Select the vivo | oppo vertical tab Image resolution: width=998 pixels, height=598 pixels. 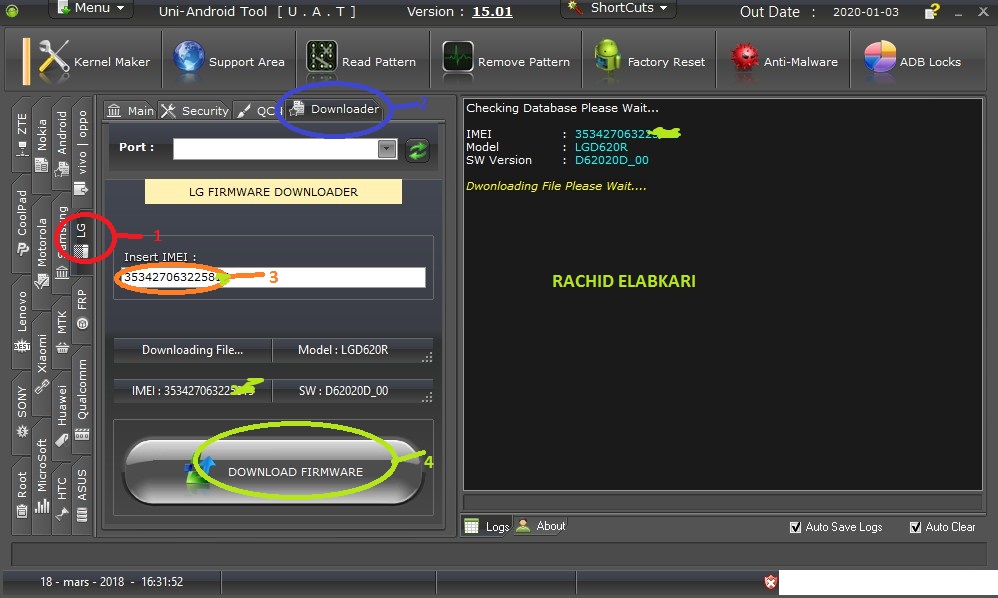(x=82, y=151)
